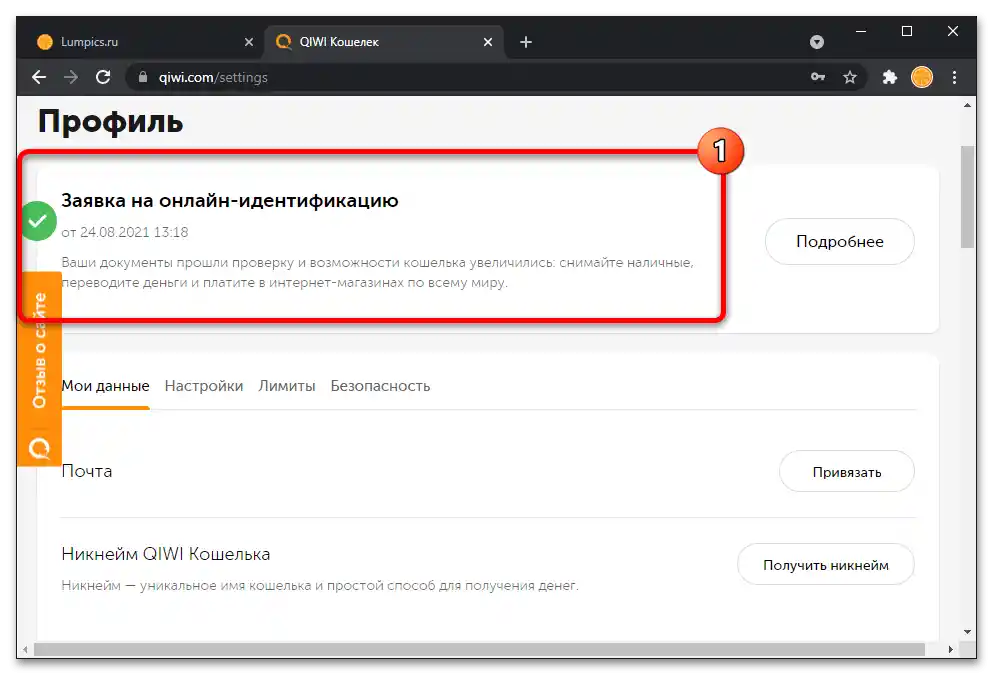Reload the qiwi.com page
This screenshot has width=993, height=675.
[x=103, y=77]
